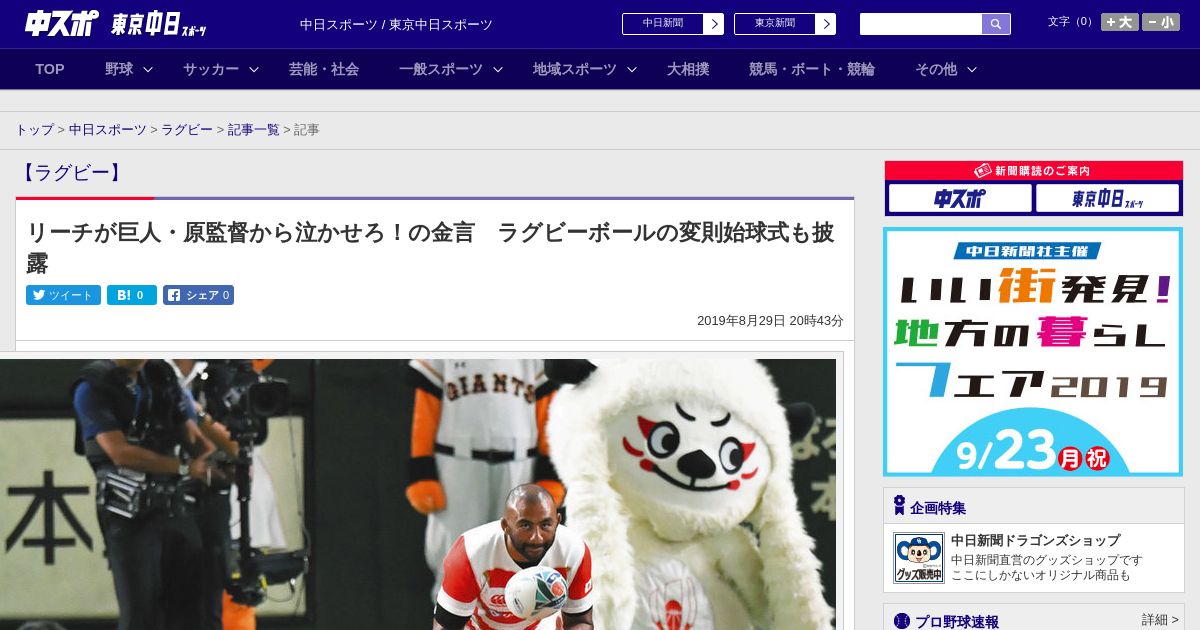
Task: Decrease text size with 小 button
Action: click(1161, 22)
